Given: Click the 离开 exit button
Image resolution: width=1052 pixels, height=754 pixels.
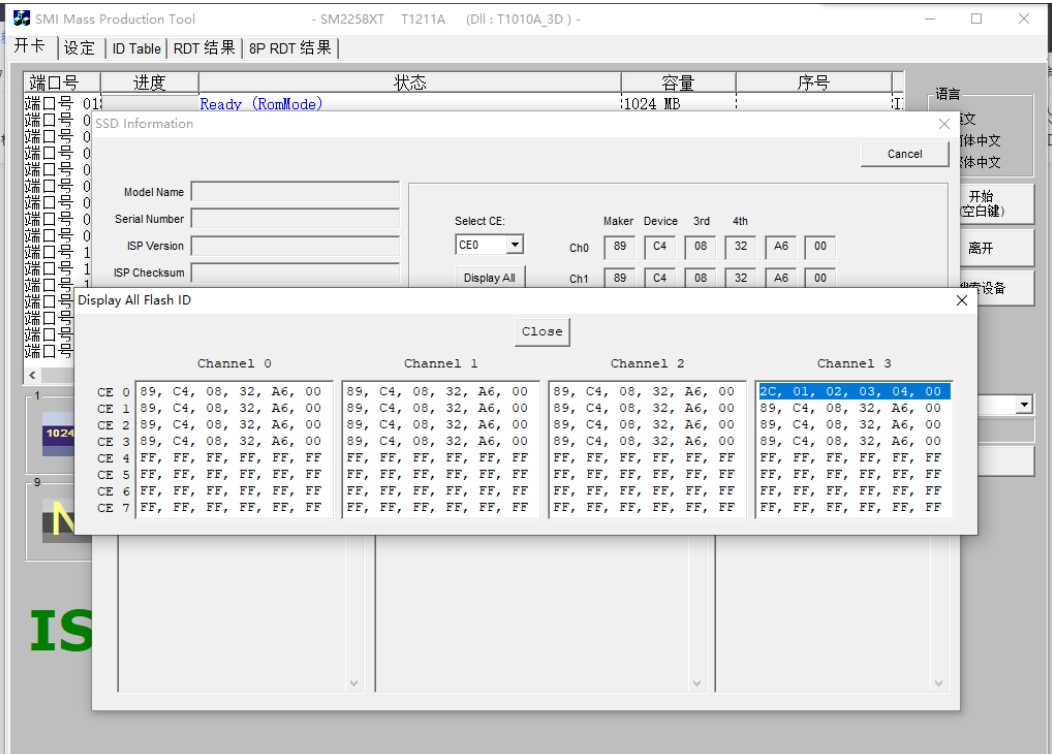Looking at the screenshot, I should point(980,248).
